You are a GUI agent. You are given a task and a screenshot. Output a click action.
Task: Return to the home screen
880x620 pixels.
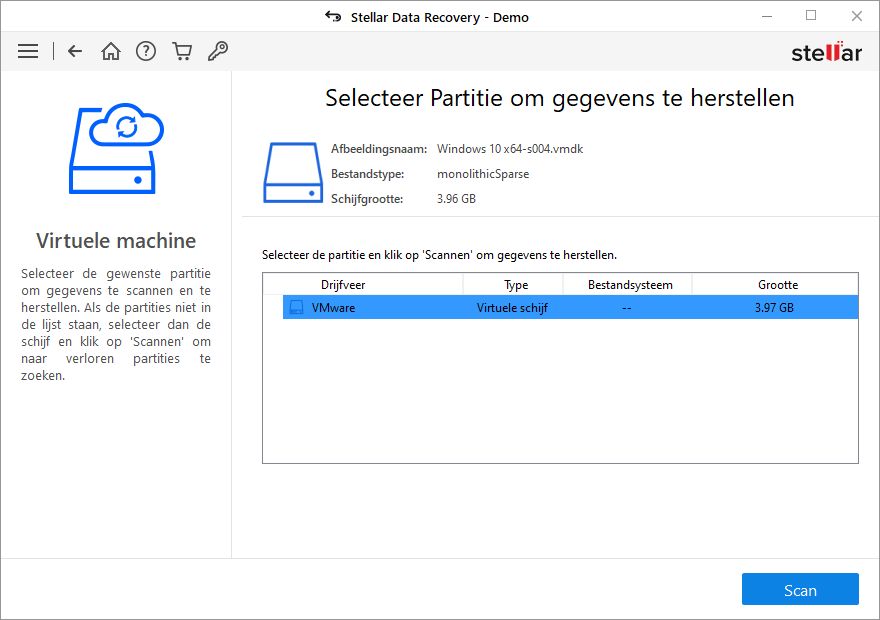111,51
